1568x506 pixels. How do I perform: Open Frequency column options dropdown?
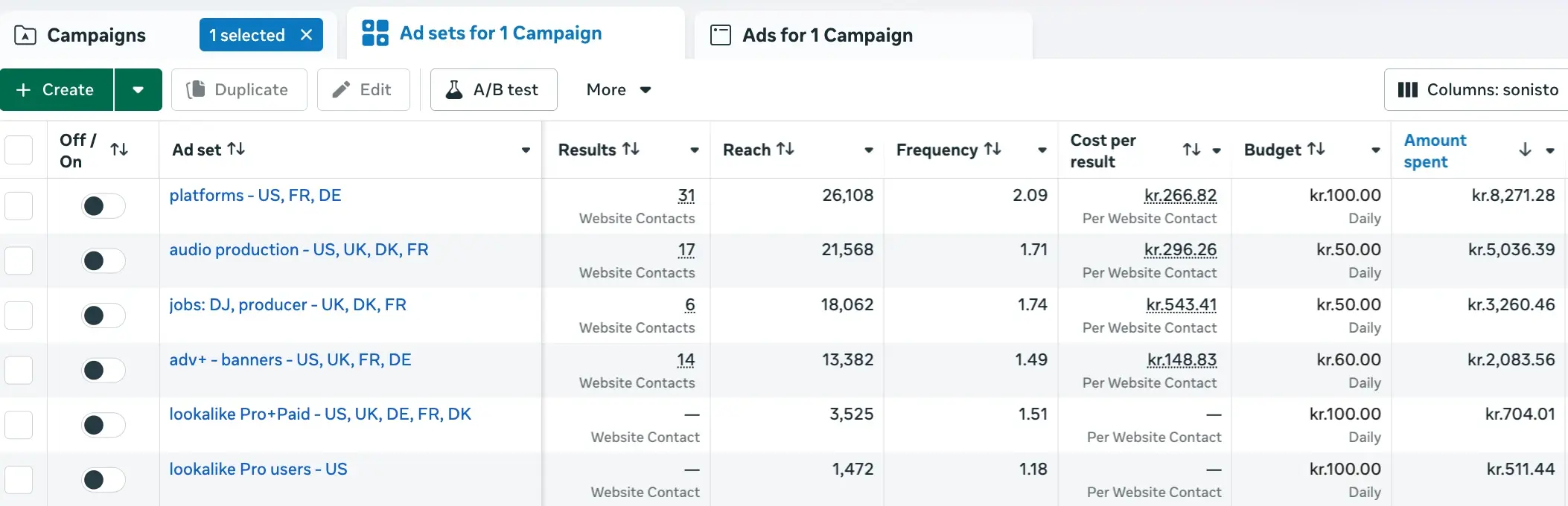pos(1042,150)
